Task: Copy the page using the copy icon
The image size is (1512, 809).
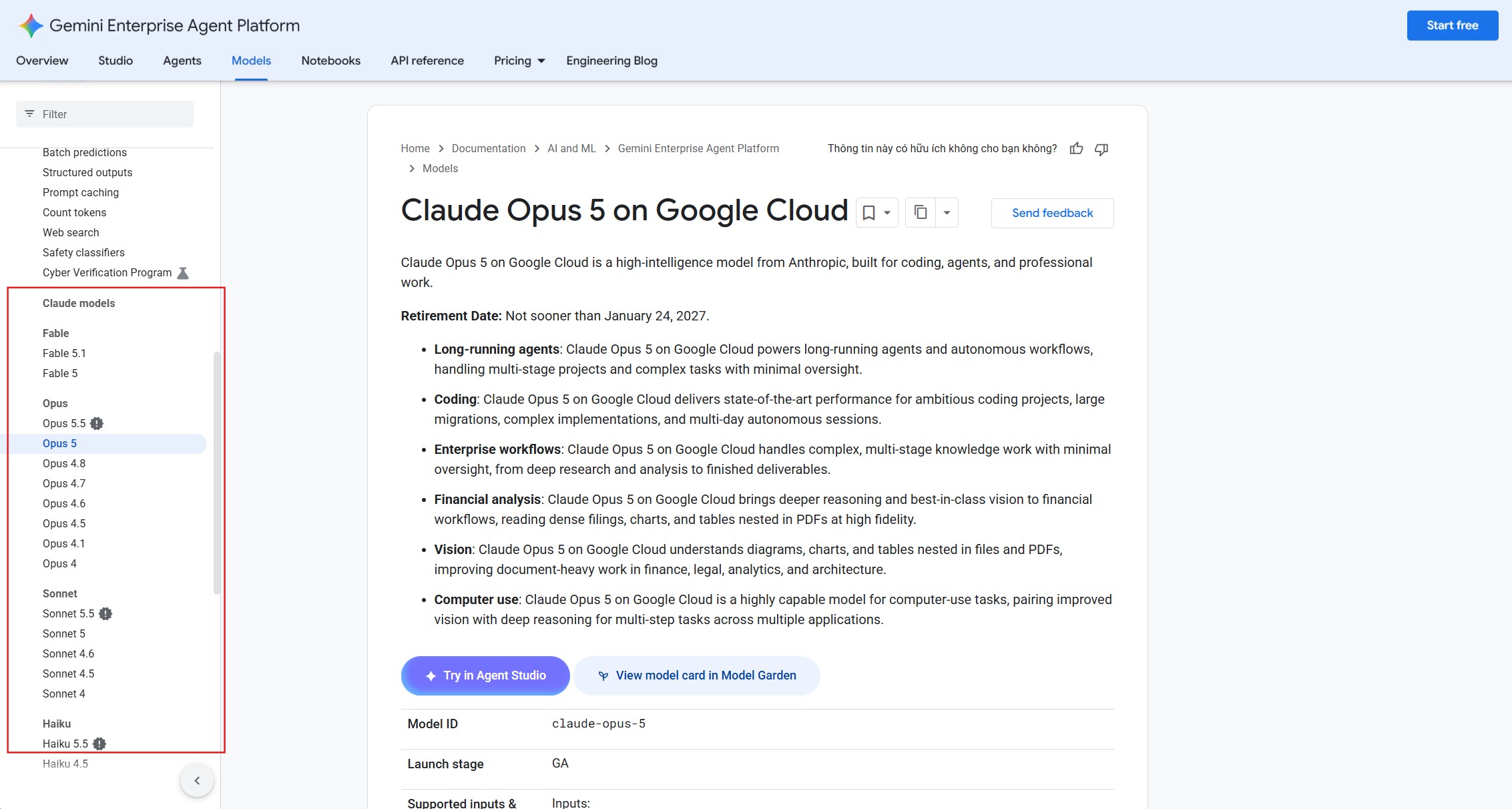Action: 921,213
